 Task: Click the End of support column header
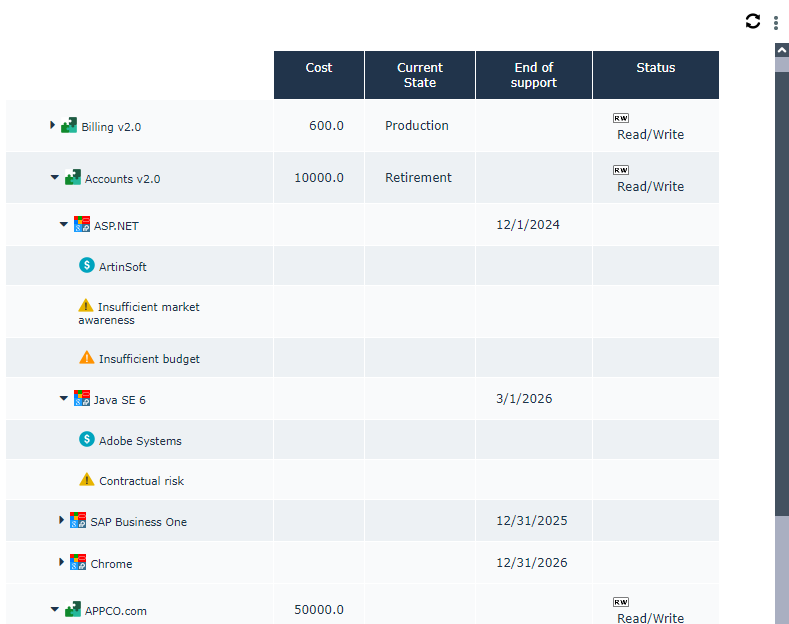pos(533,75)
